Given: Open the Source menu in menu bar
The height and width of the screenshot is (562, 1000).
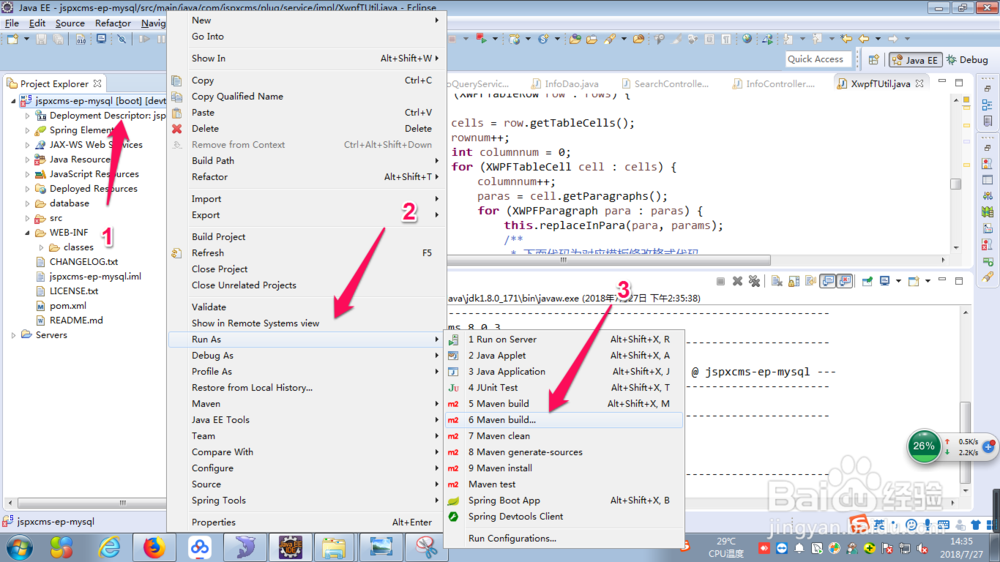Looking at the screenshot, I should pos(70,23).
